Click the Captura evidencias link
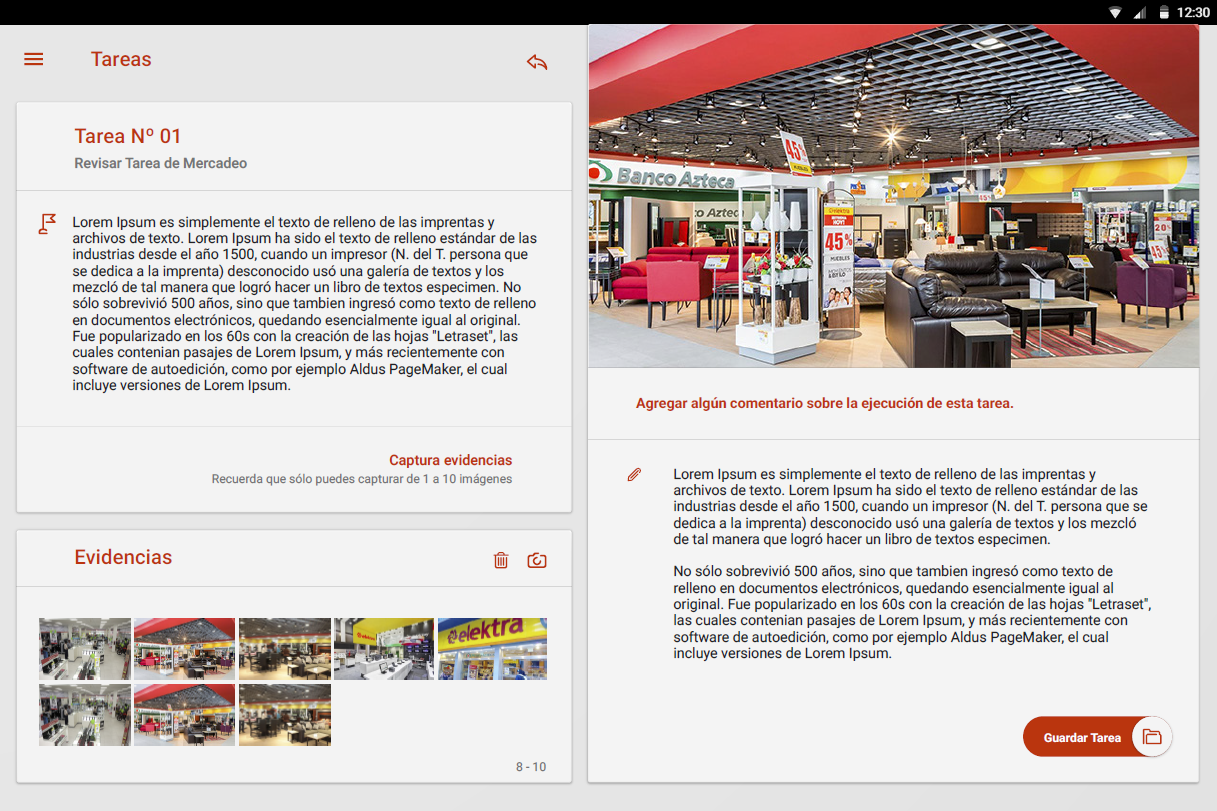This screenshot has width=1217, height=811. pos(450,460)
